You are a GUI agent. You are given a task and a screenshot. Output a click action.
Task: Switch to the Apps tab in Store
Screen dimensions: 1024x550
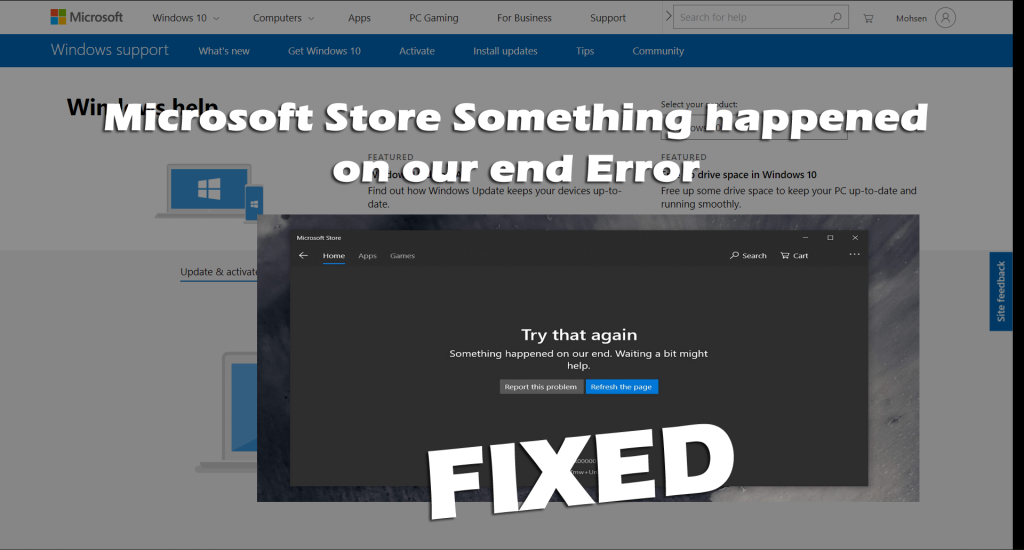(x=367, y=256)
